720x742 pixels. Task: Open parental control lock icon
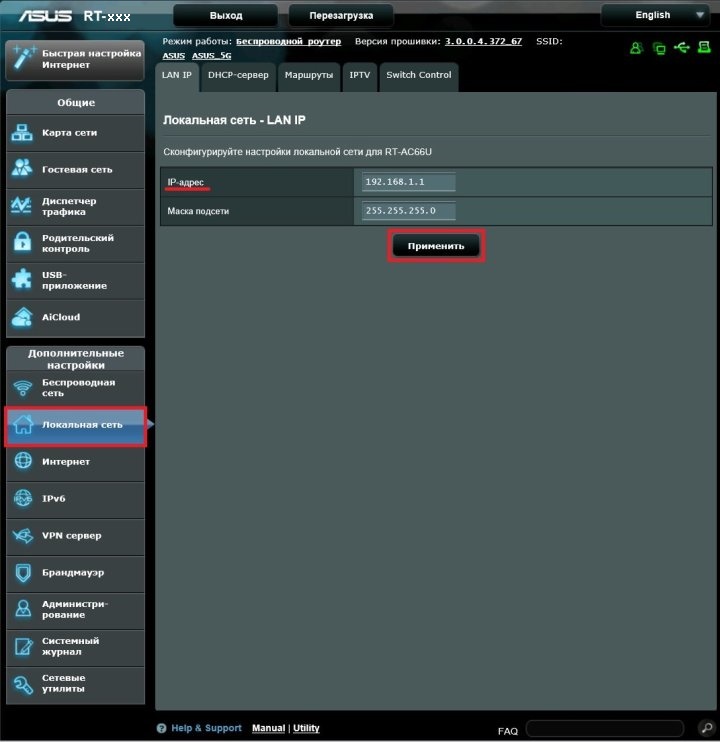tap(22, 243)
